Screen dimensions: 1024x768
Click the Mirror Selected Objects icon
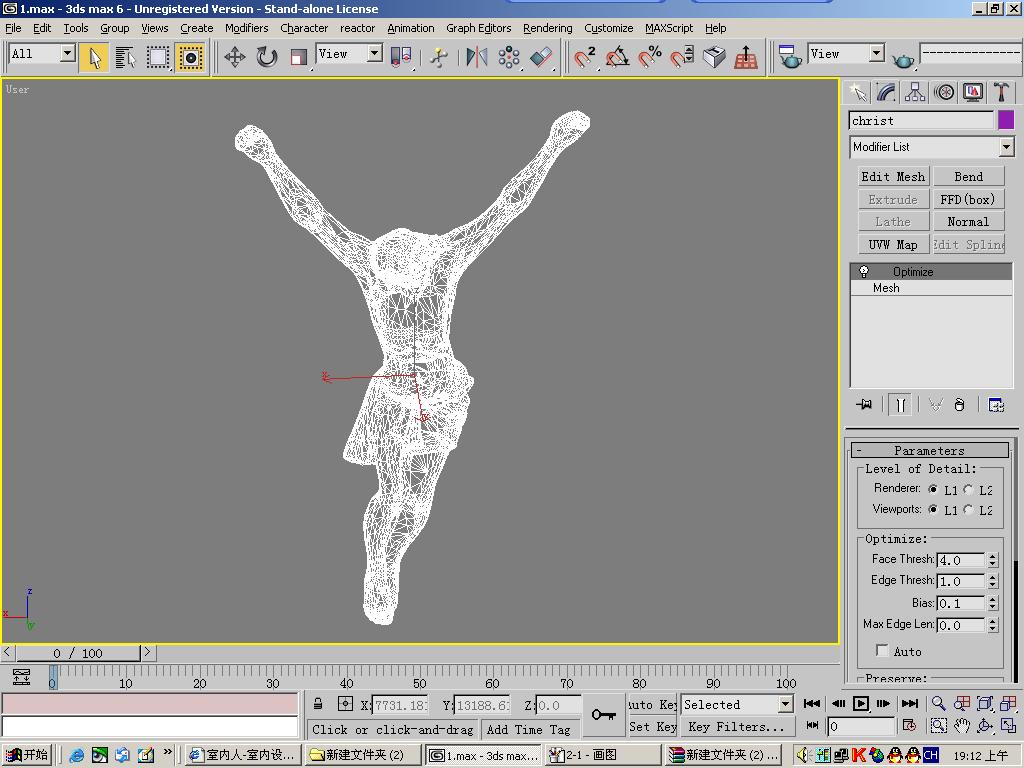click(476, 57)
